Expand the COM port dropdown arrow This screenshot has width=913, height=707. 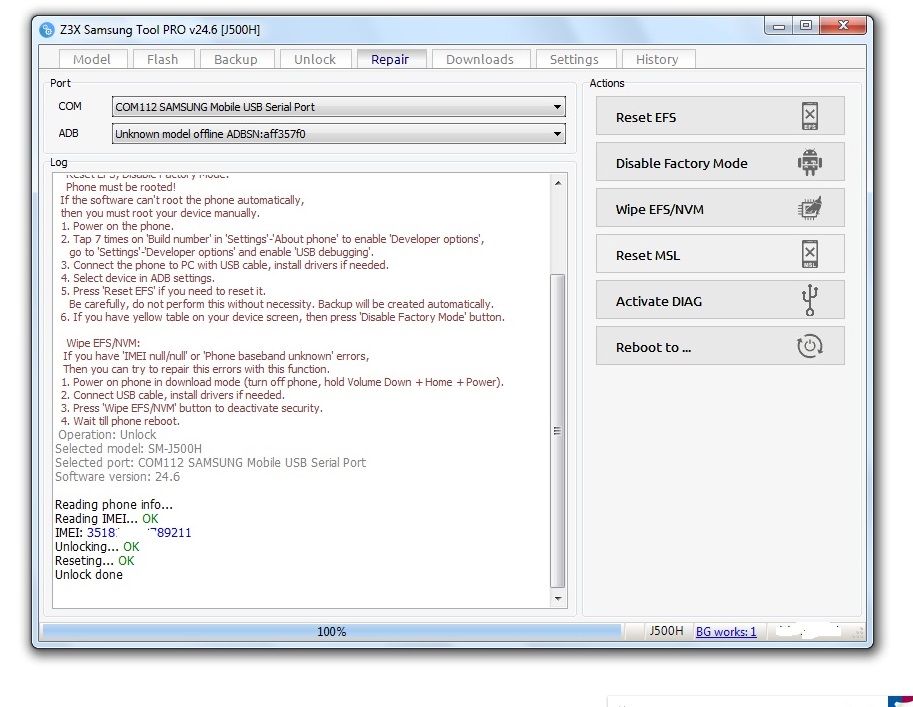click(557, 107)
